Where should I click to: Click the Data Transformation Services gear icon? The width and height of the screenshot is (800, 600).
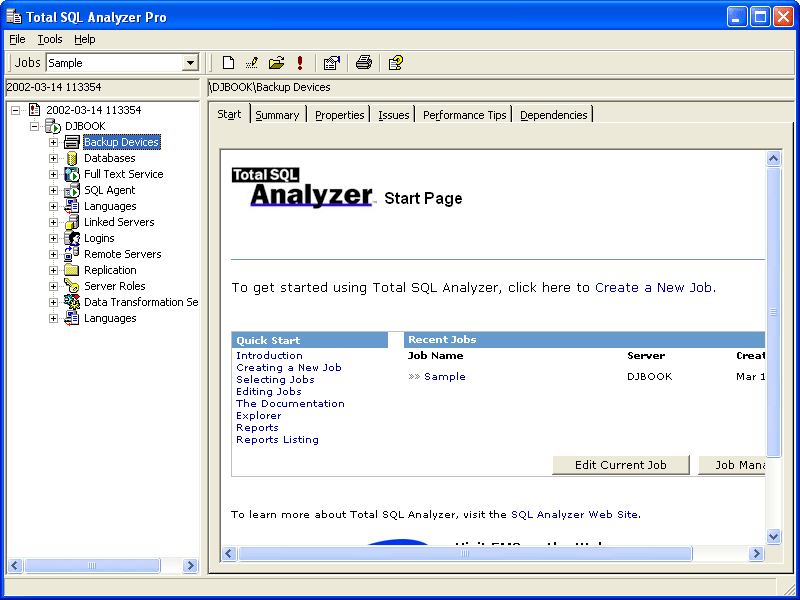coord(72,302)
